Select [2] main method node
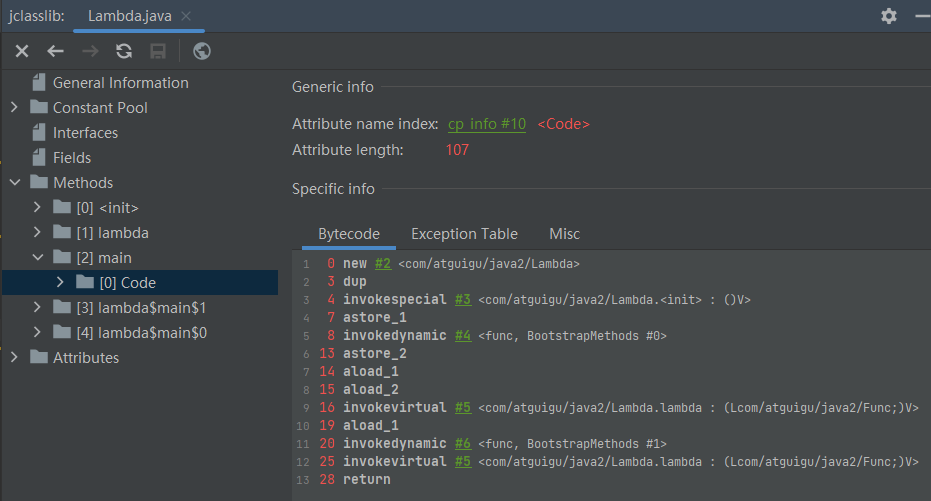 [x=104, y=258]
